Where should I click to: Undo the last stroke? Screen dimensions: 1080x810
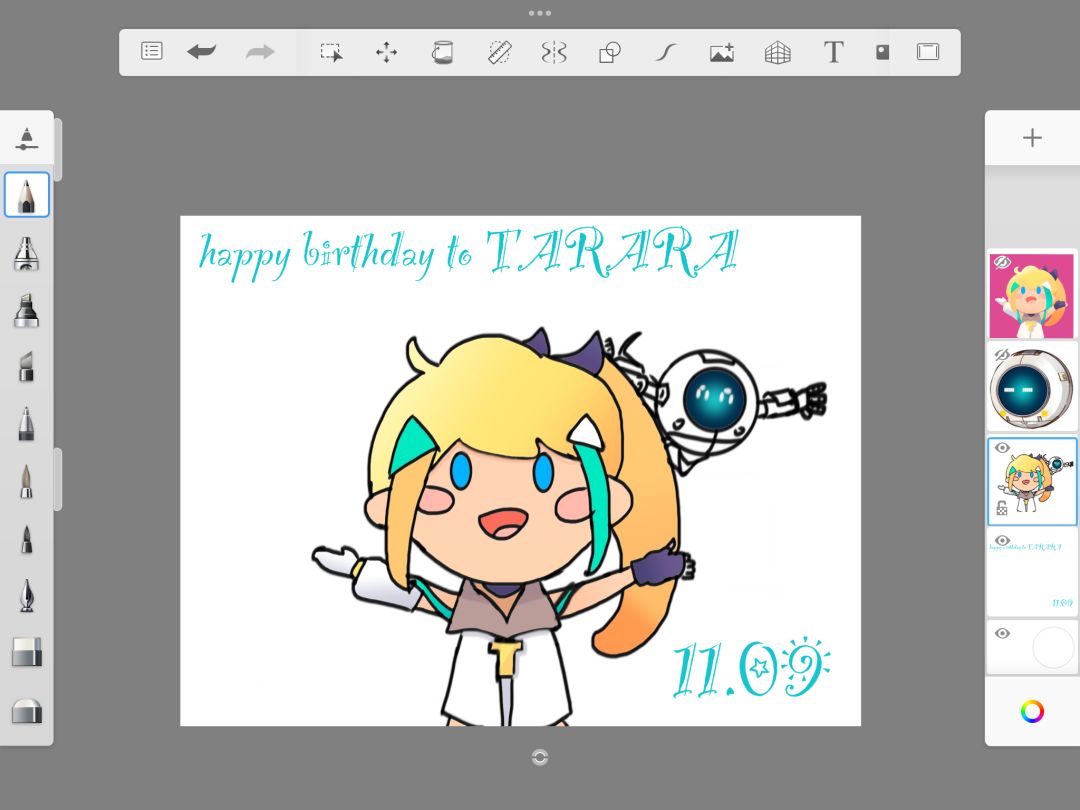coord(201,52)
